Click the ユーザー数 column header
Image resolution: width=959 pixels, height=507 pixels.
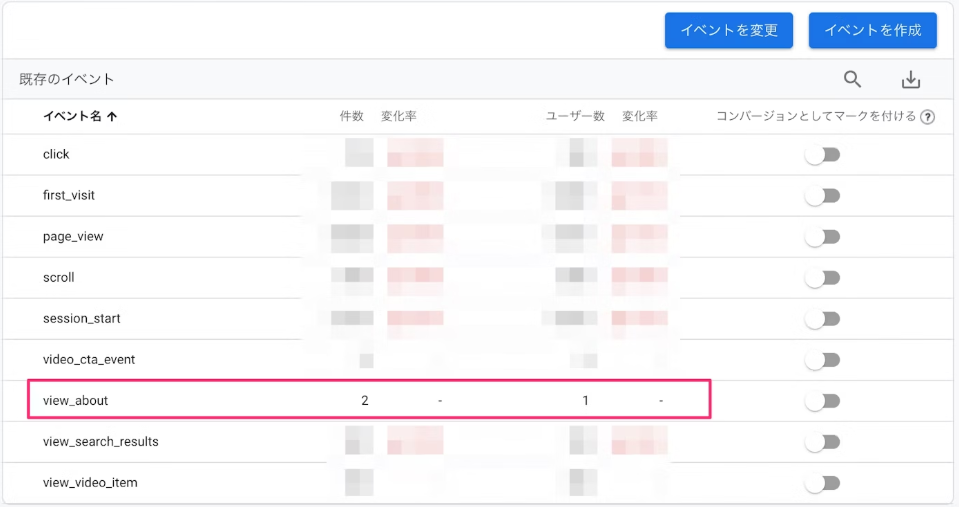coord(575,117)
